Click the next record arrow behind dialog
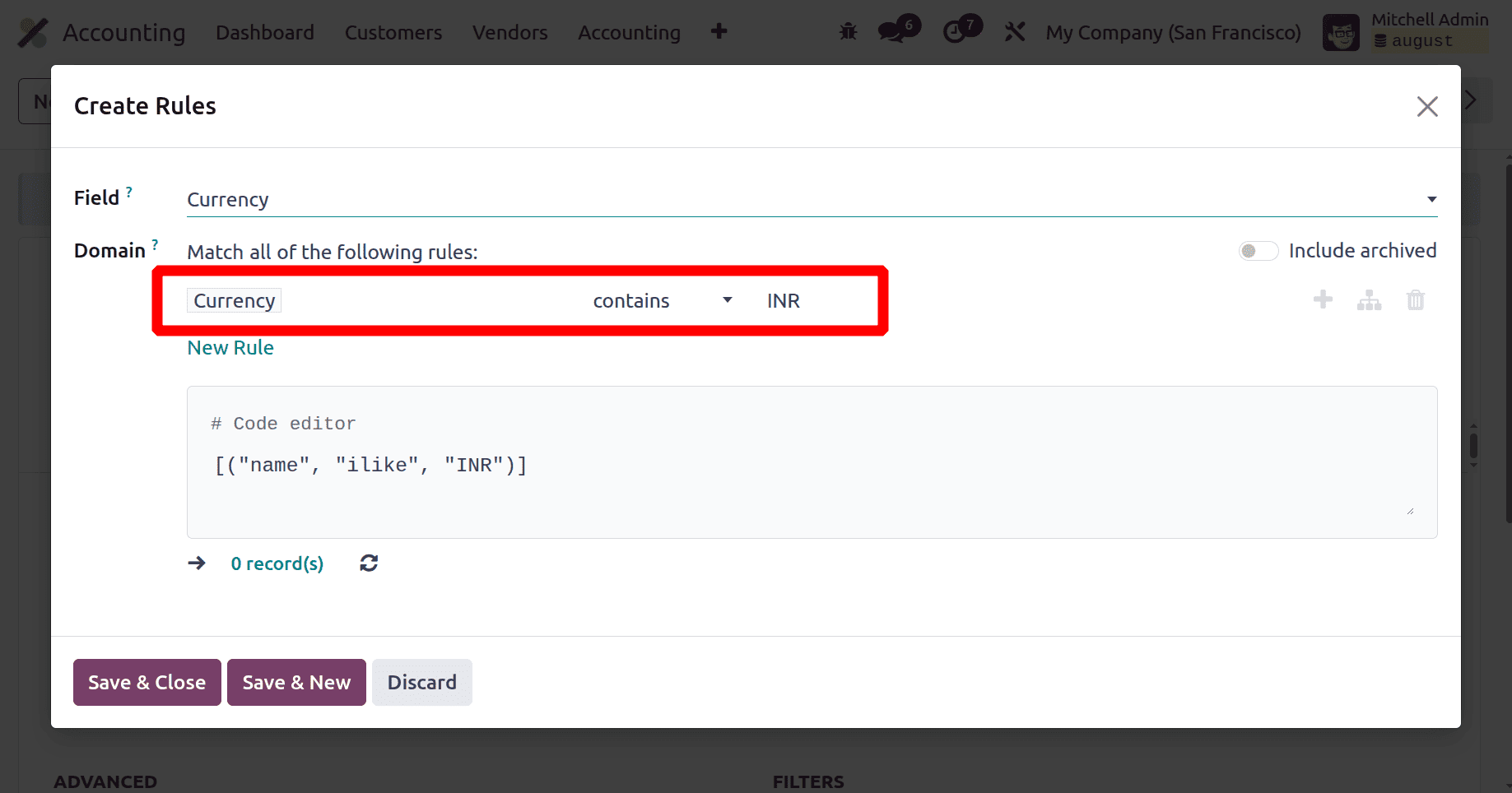The height and width of the screenshot is (793, 1512). pos(1471,100)
